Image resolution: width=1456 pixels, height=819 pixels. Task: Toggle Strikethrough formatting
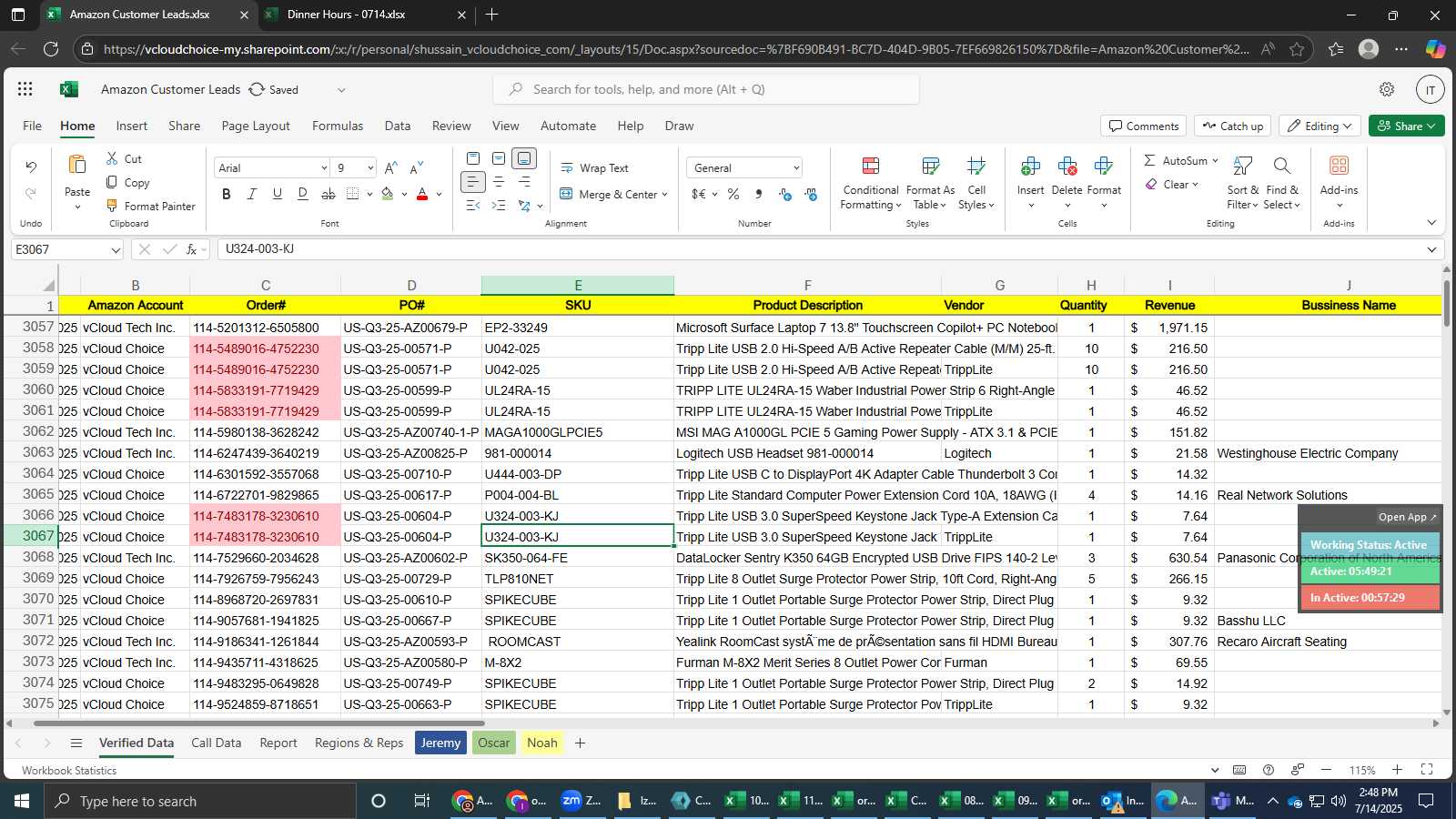pyautogui.click(x=329, y=194)
